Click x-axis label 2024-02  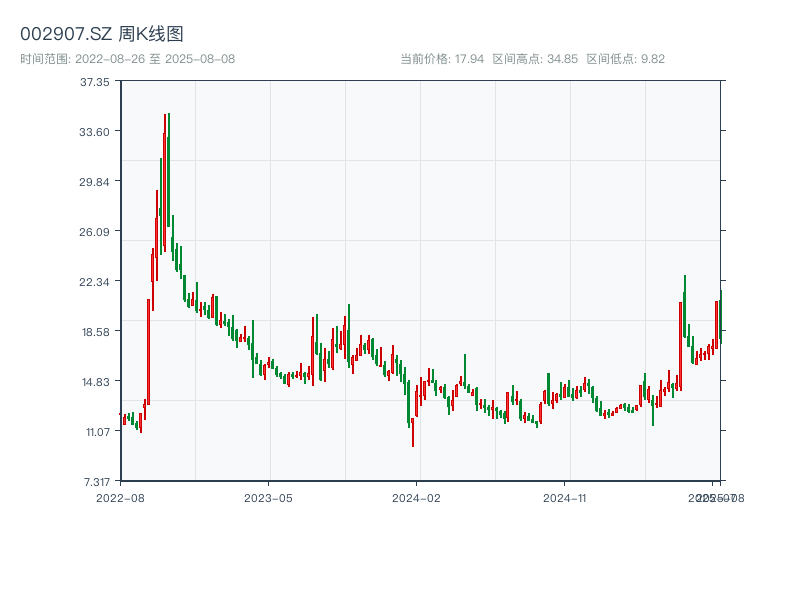(x=416, y=498)
